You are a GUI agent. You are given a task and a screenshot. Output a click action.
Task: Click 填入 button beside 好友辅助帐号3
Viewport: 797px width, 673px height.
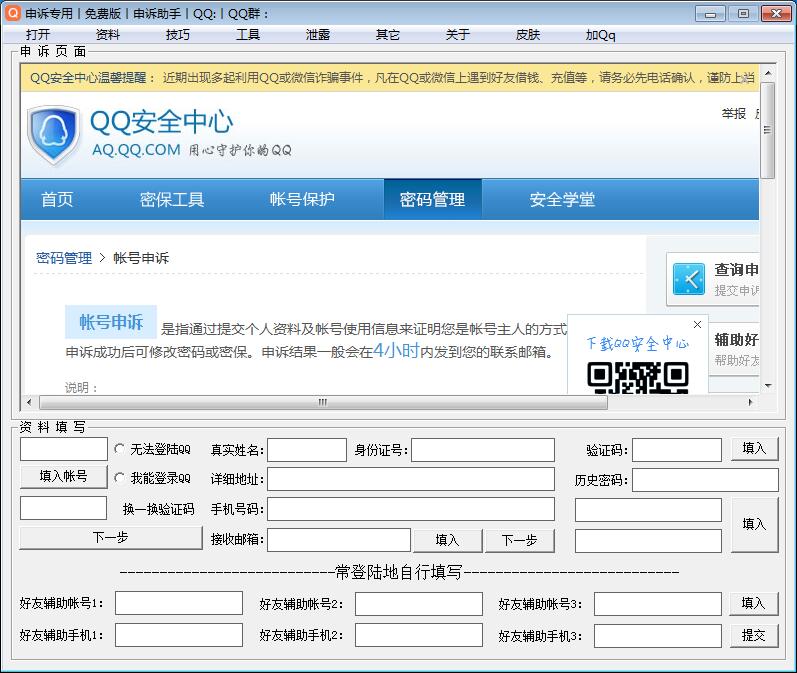[753, 603]
